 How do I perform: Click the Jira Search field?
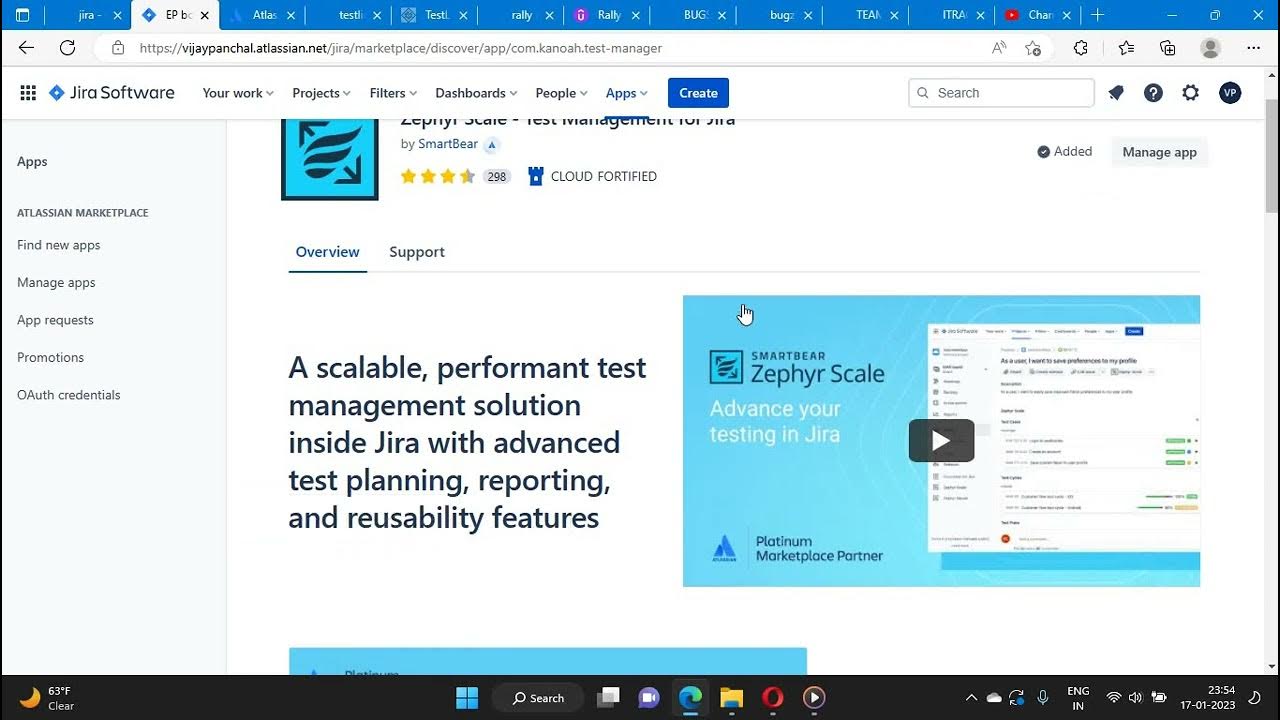1001,93
